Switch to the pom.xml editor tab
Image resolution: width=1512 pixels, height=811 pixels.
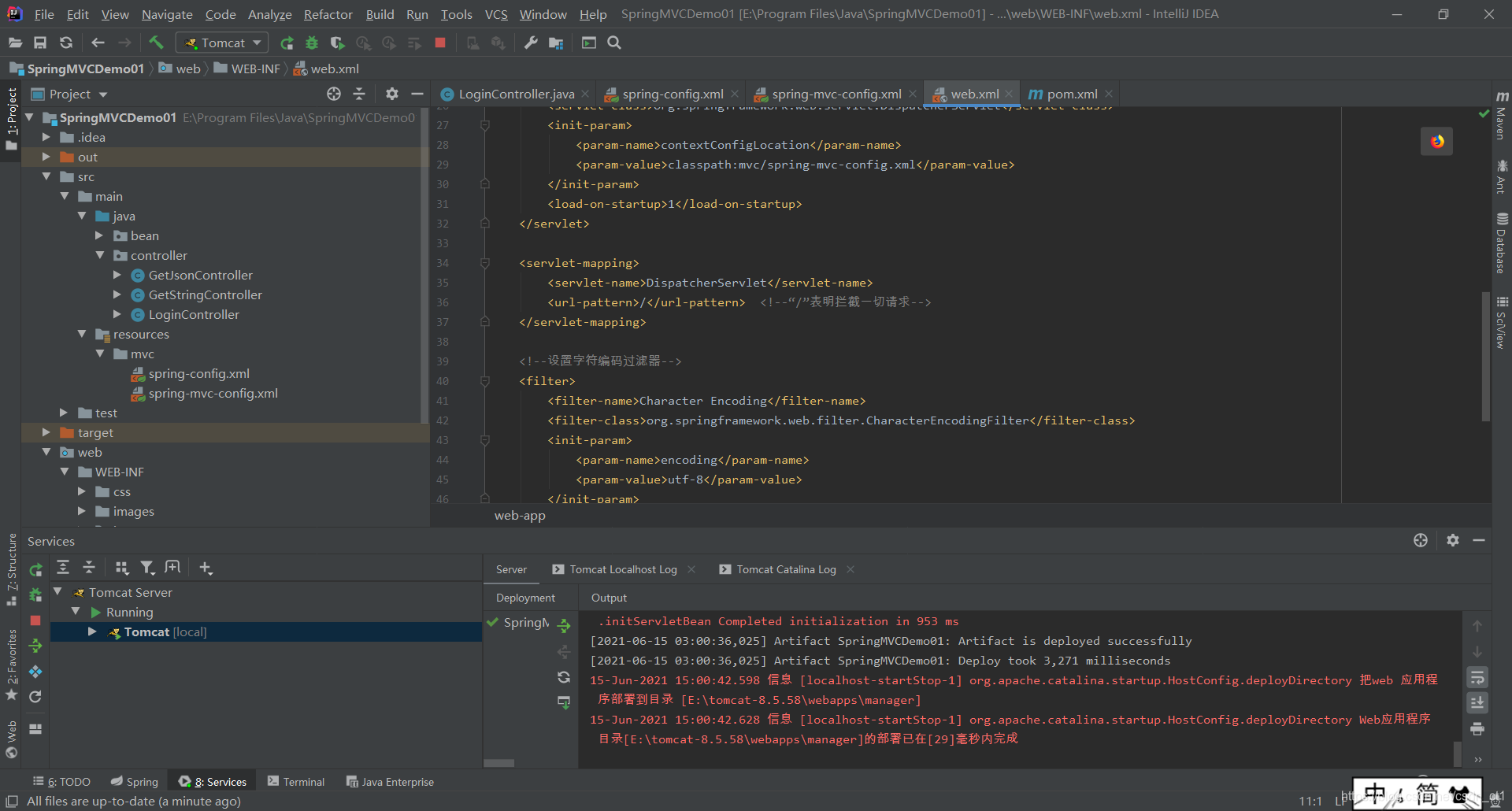tap(1072, 94)
